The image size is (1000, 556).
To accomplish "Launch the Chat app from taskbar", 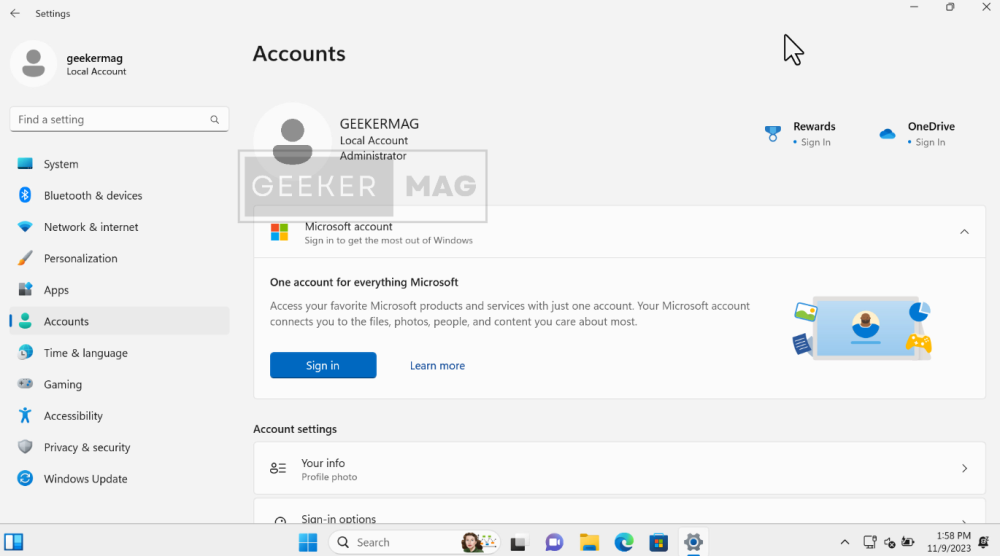I will click(554, 543).
